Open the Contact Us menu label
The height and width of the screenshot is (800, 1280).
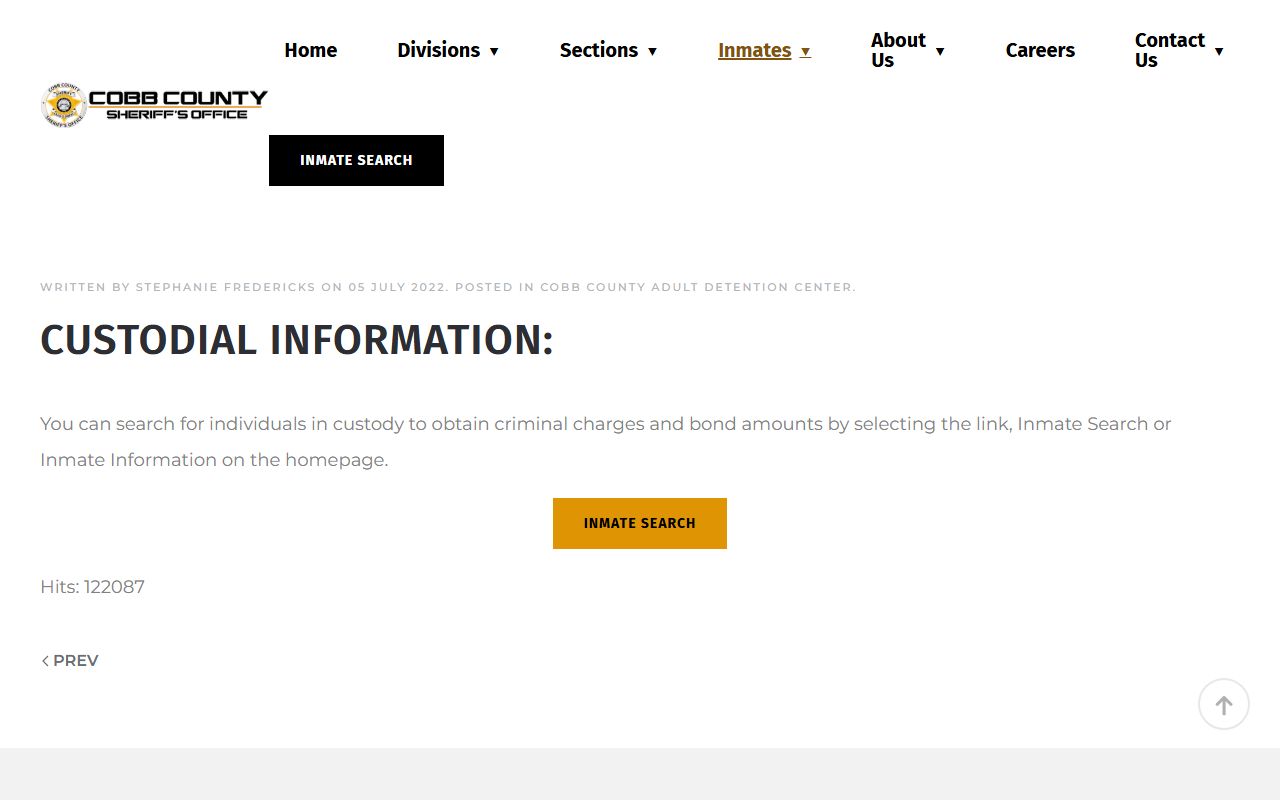[1169, 50]
